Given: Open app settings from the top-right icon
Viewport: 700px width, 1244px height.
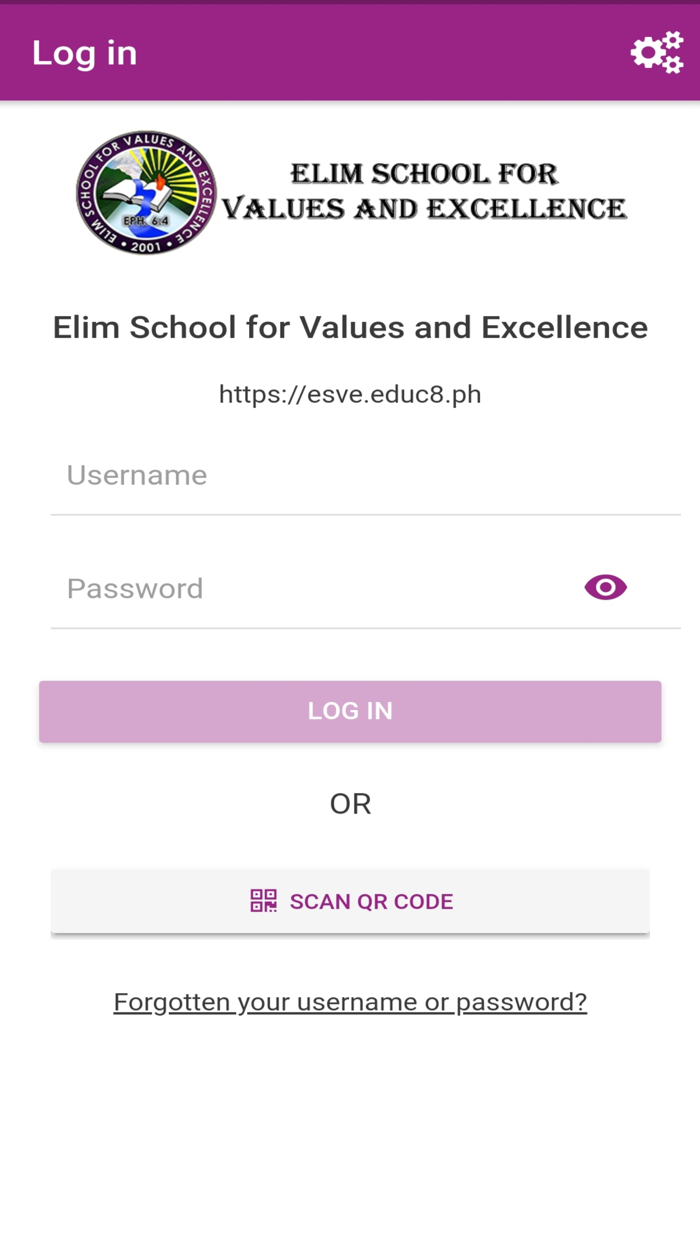Looking at the screenshot, I should tap(657, 52).
